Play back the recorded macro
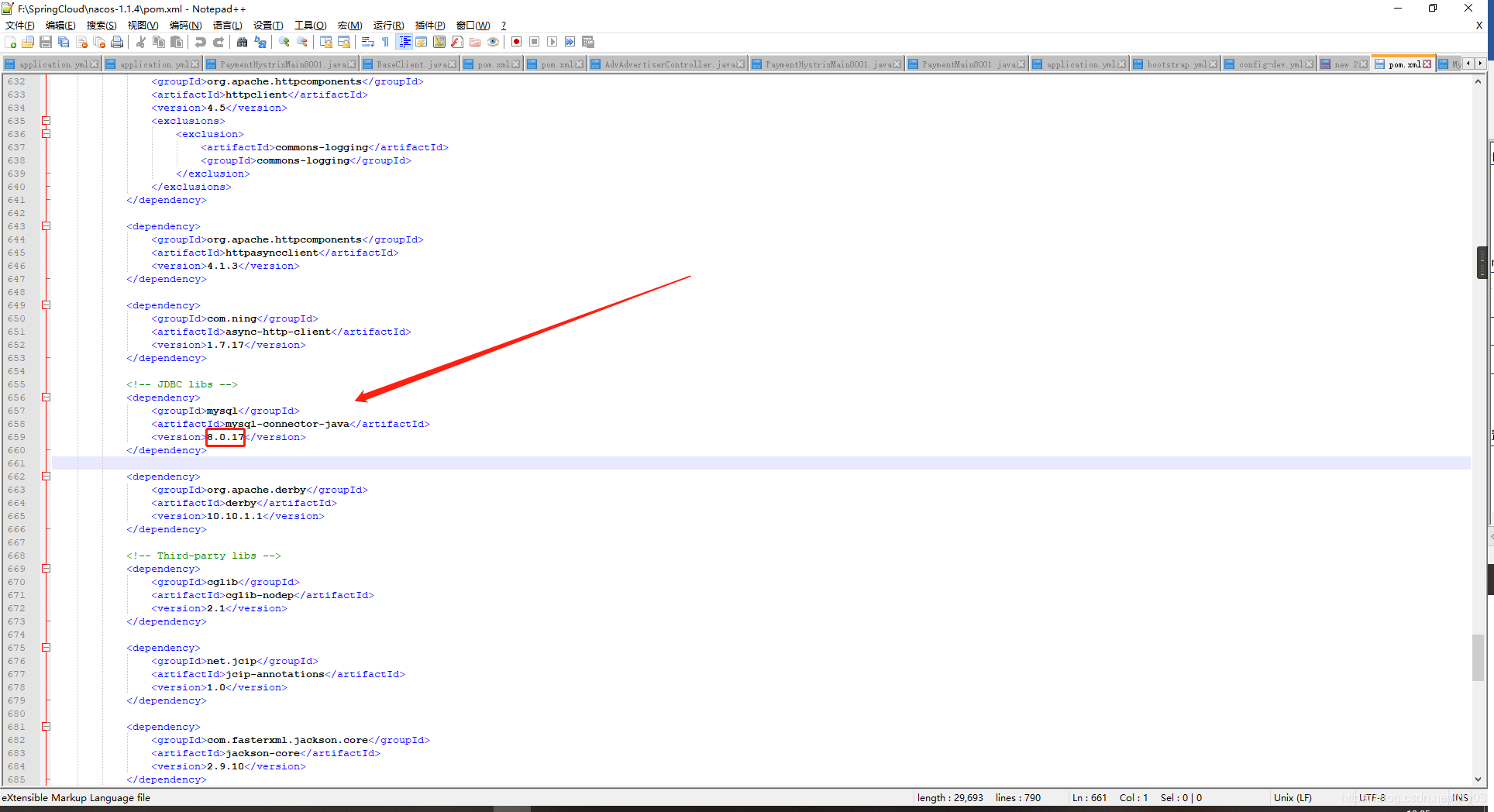 (552, 42)
